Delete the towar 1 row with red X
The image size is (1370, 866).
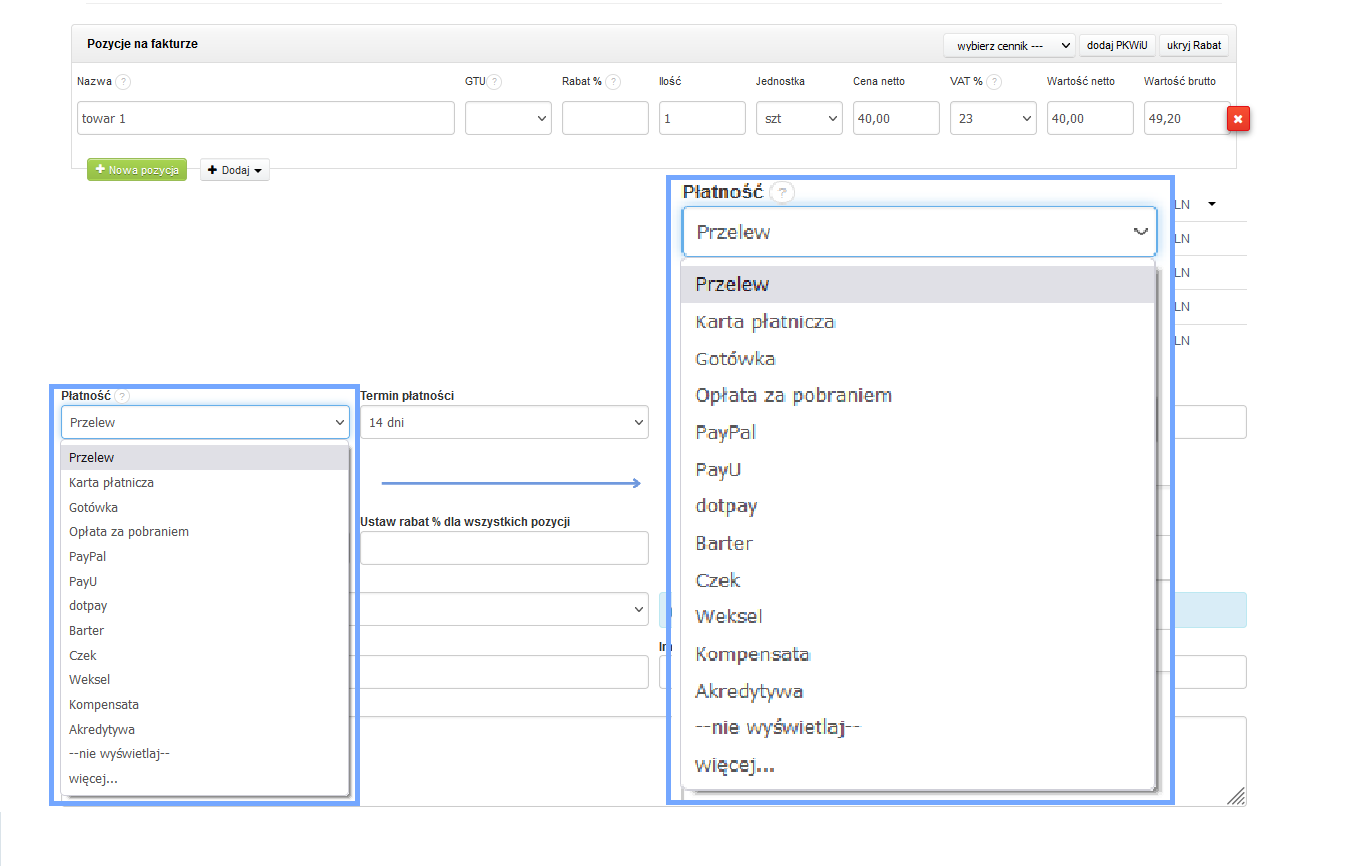pos(1238,119)
